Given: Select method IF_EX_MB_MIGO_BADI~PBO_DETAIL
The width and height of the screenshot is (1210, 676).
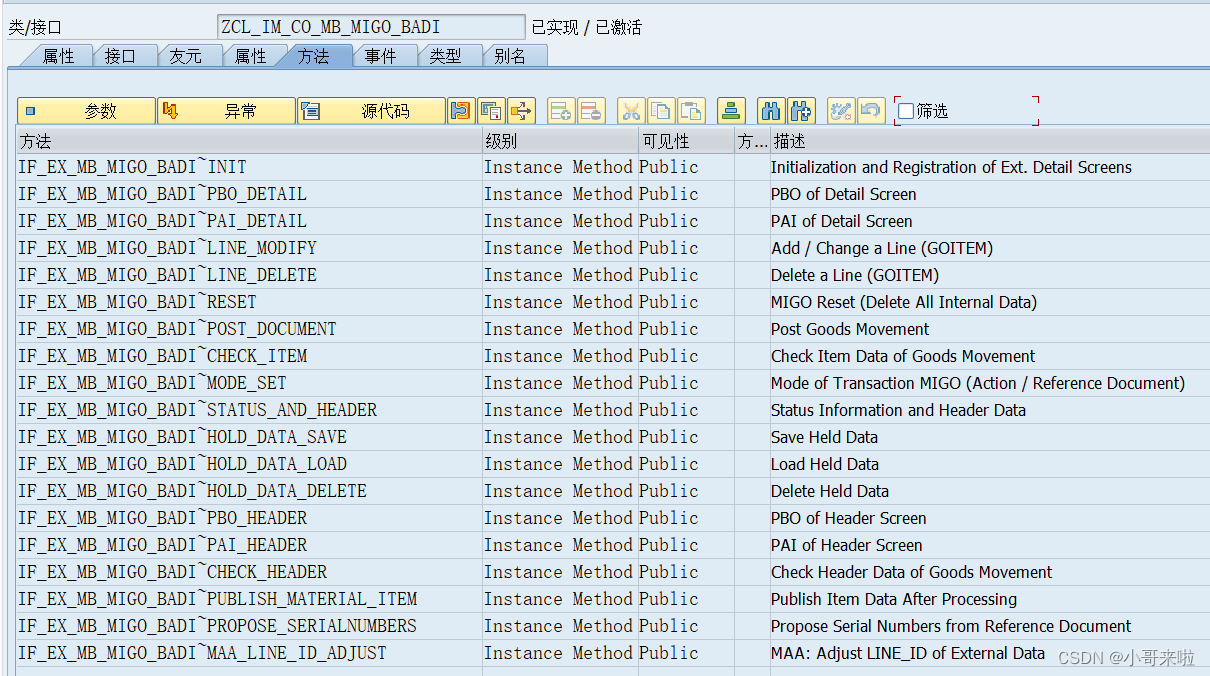Looking at the screenshot, I should pos(162,194).
